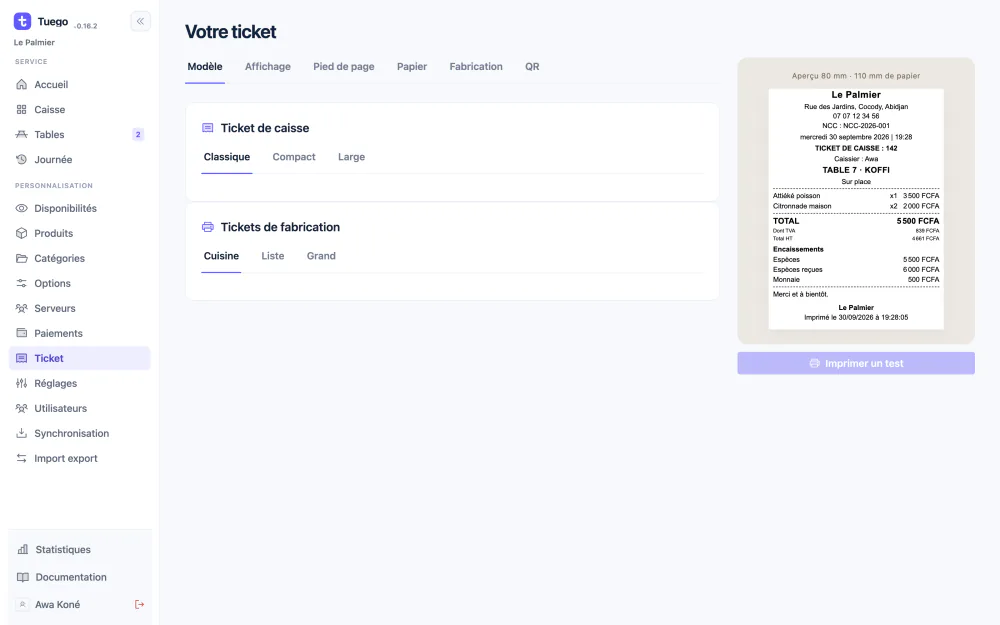The height and width of the screenshot is (625, 1000).
Task: Click the Tables icon in the sidebar
Action: click(22, 135)
